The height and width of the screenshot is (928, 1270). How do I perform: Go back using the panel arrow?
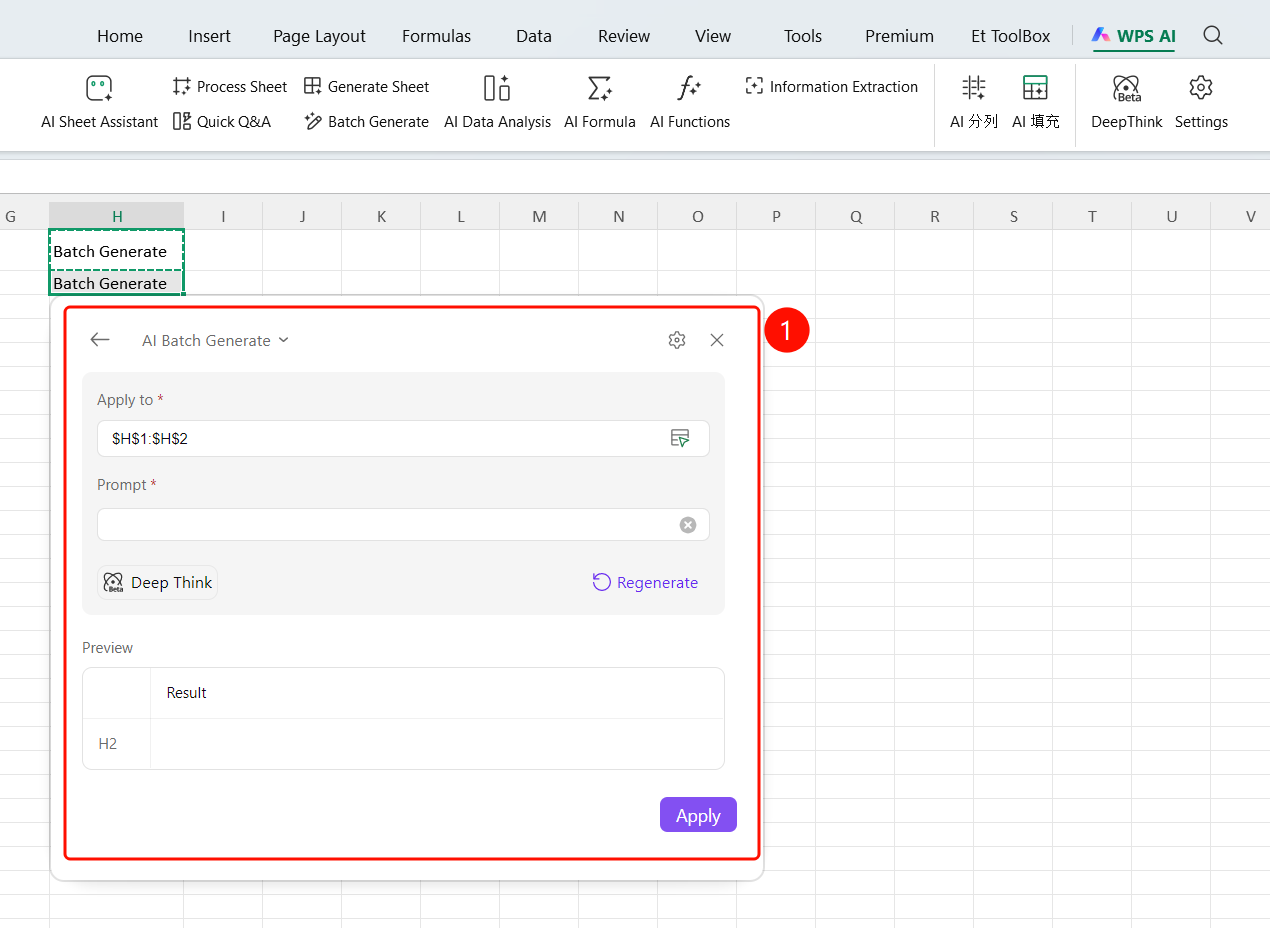click(100, 340)
